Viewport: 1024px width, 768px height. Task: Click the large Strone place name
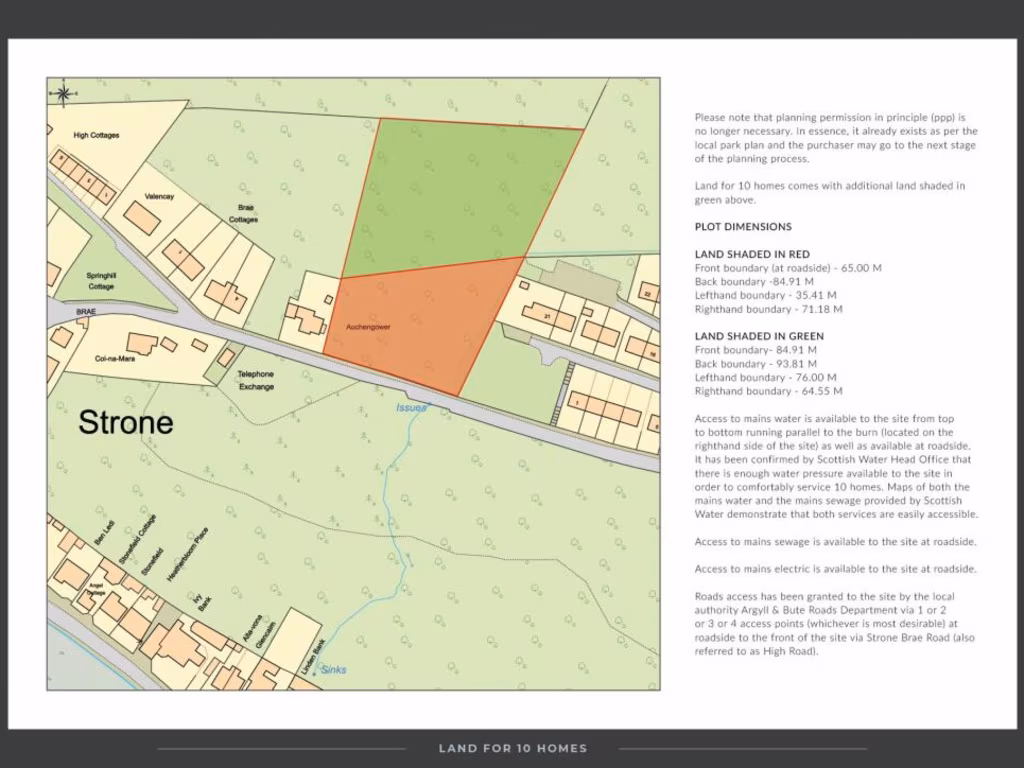pyautogui.click(x=125, y=422)
